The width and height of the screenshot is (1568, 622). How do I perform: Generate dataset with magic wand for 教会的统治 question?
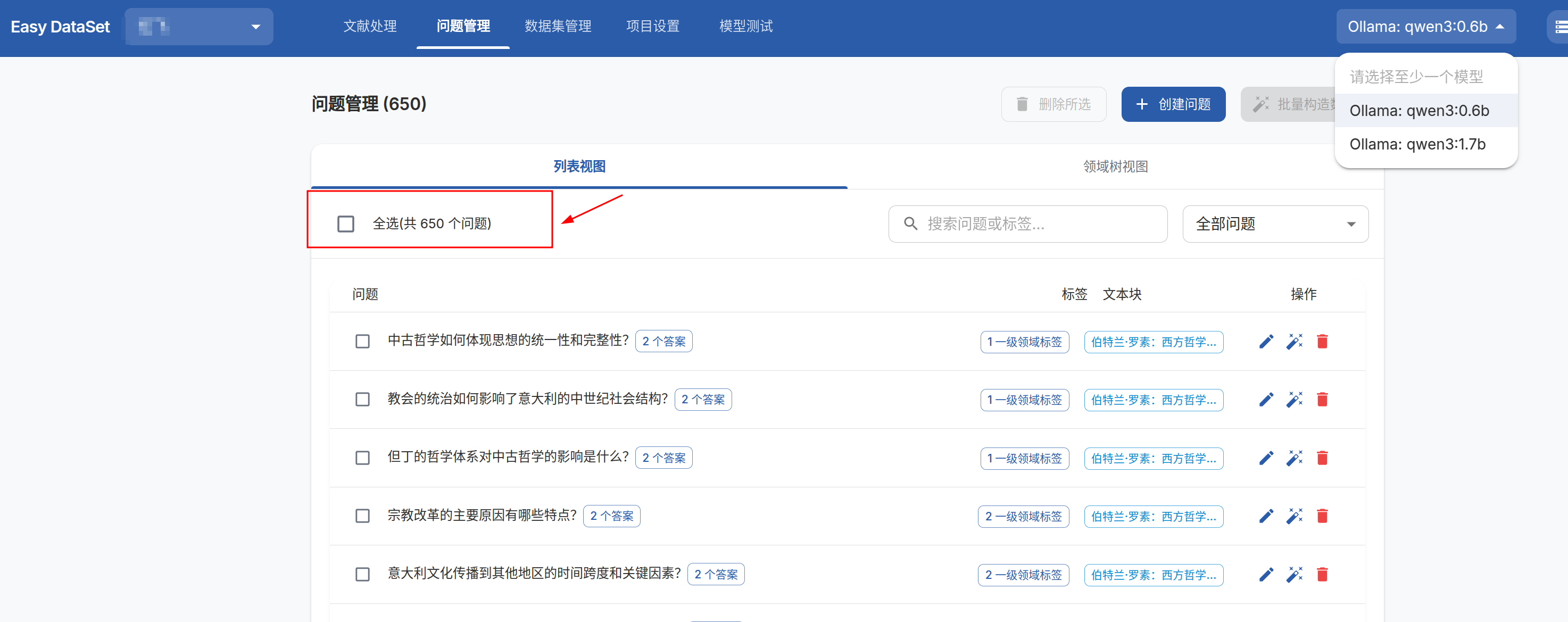click(x=1294, y=400)
